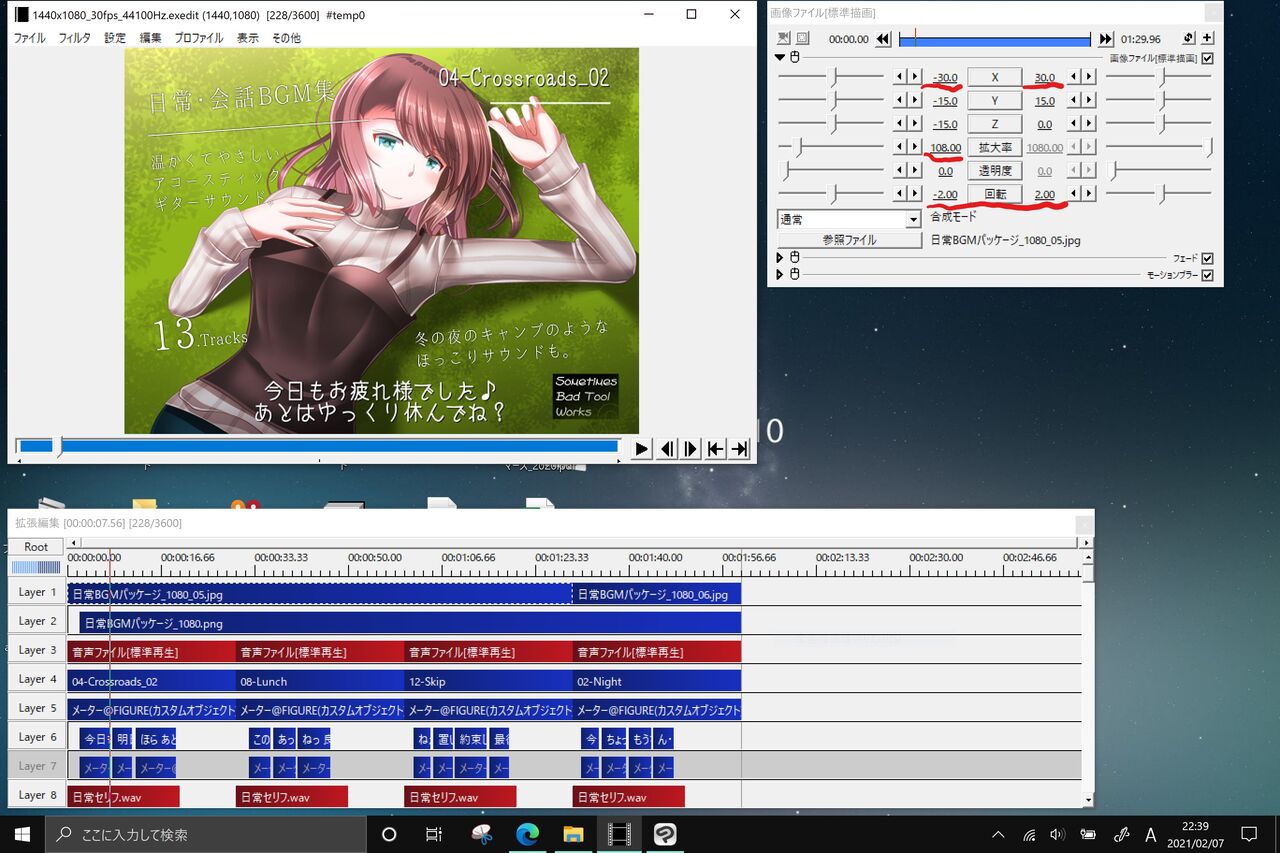Click the grid display icon in settings

click(802, 39)
